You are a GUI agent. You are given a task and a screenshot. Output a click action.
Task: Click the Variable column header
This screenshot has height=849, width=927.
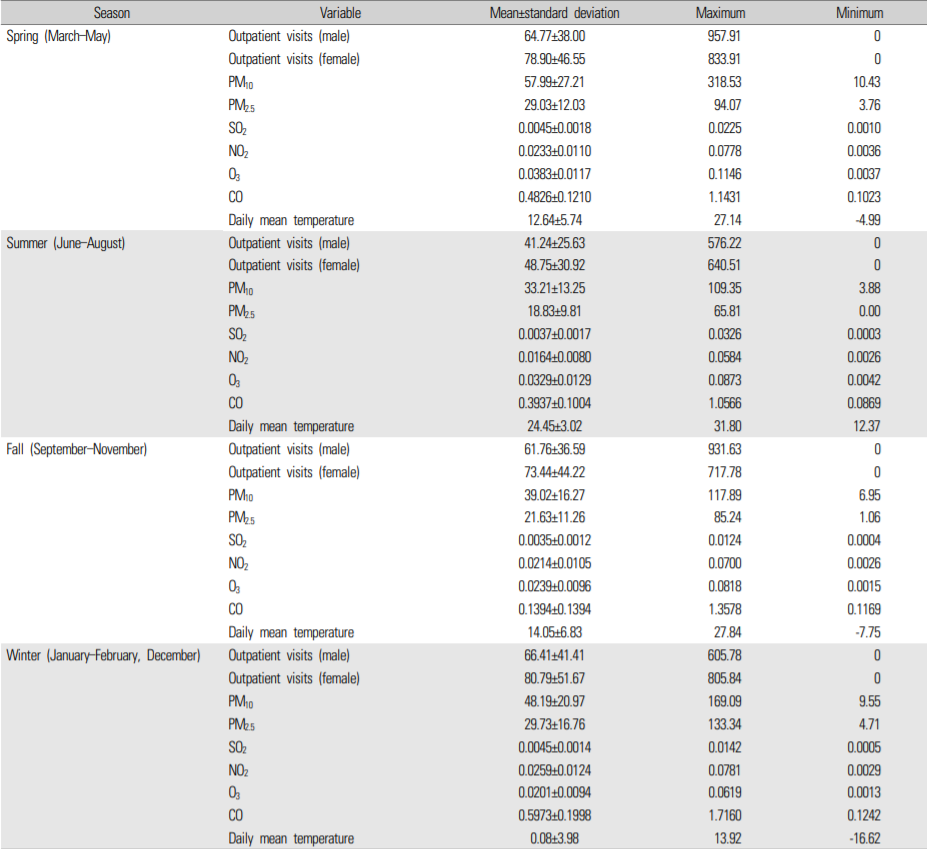click(x=340, y=13)
